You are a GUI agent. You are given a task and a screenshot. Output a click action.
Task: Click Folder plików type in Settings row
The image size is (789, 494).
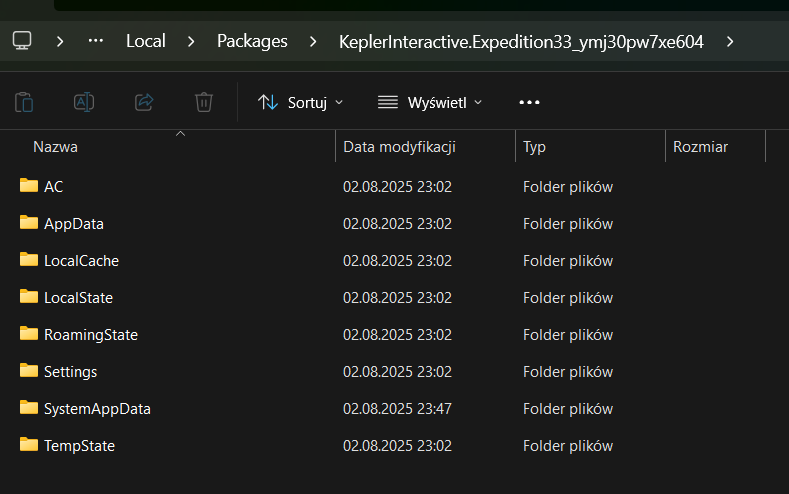coord(568,372)
